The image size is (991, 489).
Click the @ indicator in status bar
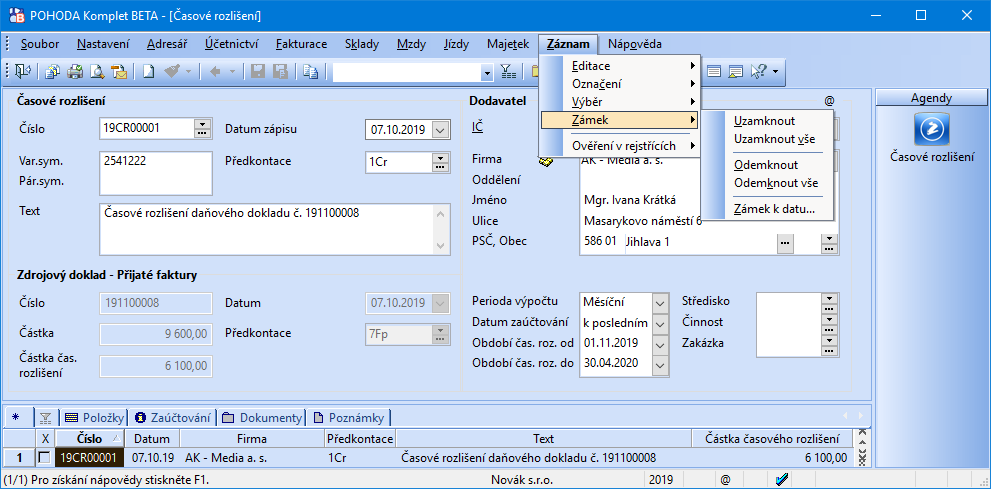tap(726, 480)
